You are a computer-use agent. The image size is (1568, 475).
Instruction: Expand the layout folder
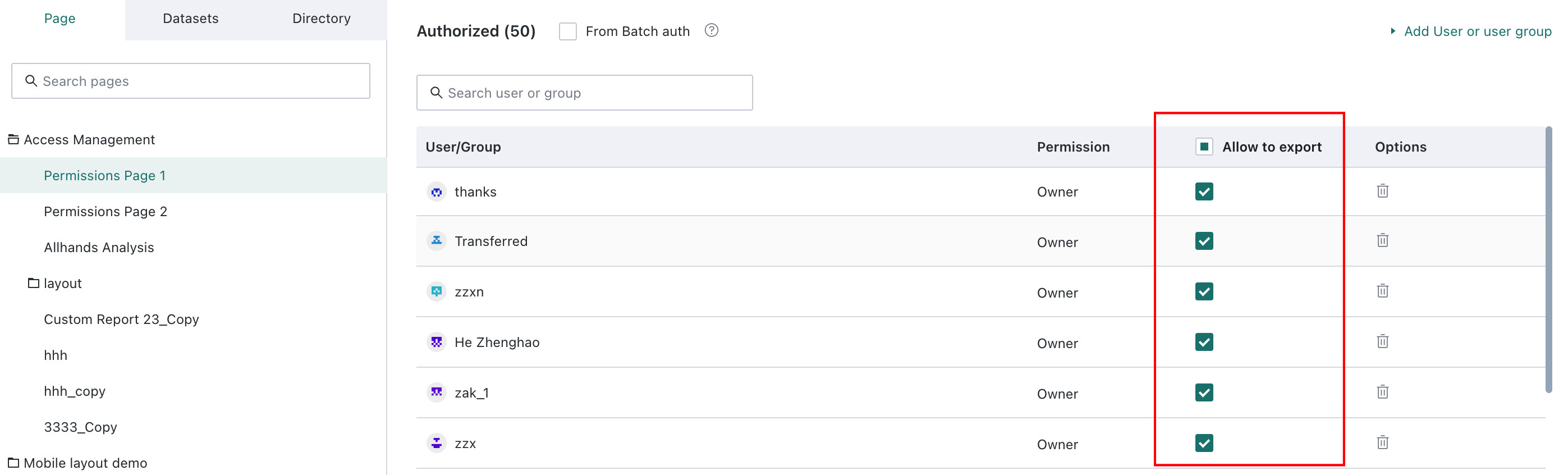point(34,283)
